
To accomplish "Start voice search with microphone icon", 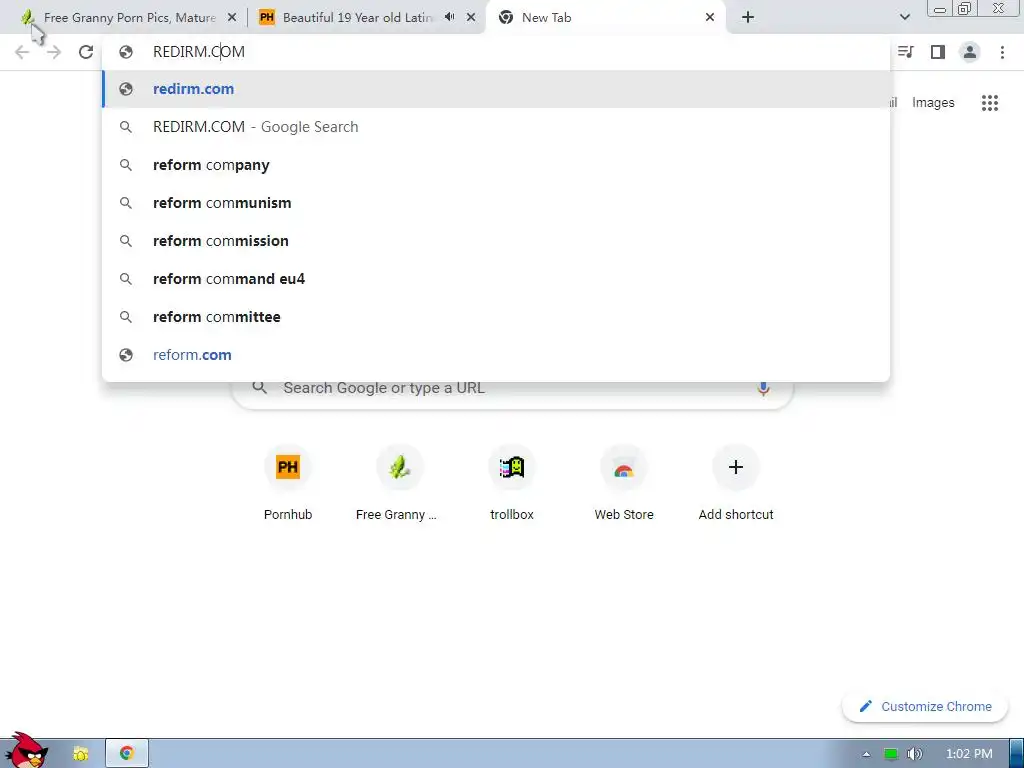I will (x=763, y=388).
